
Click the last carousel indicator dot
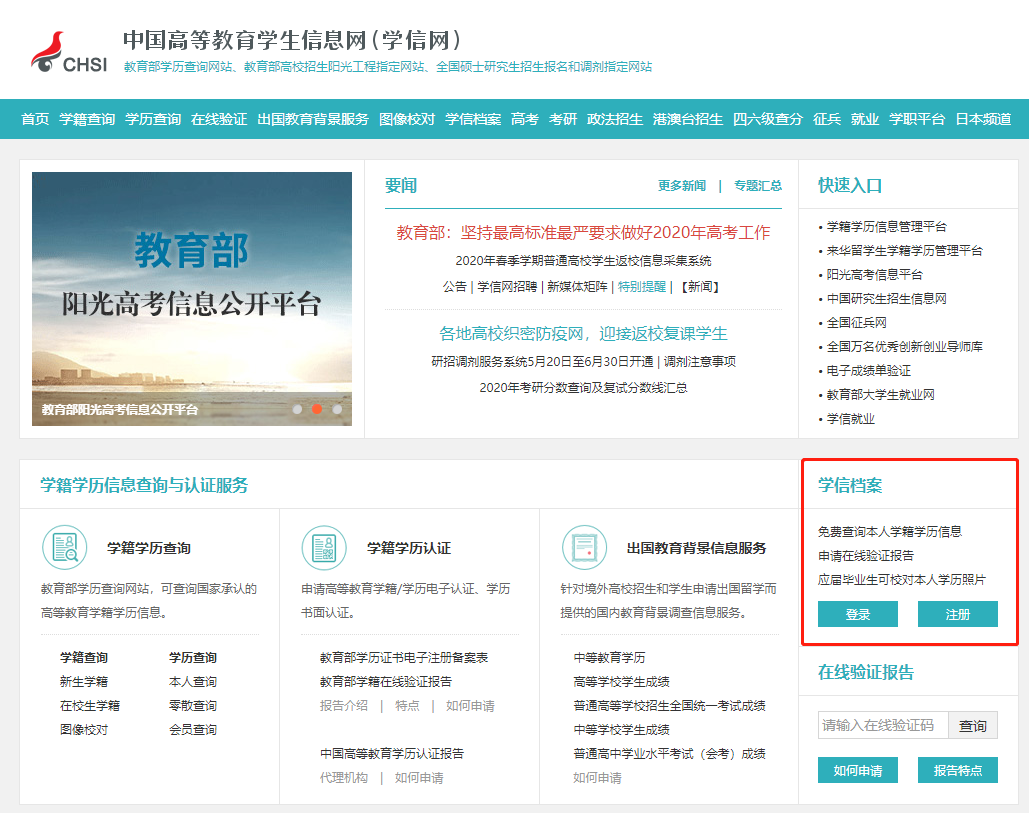click(x=339, y=409)
